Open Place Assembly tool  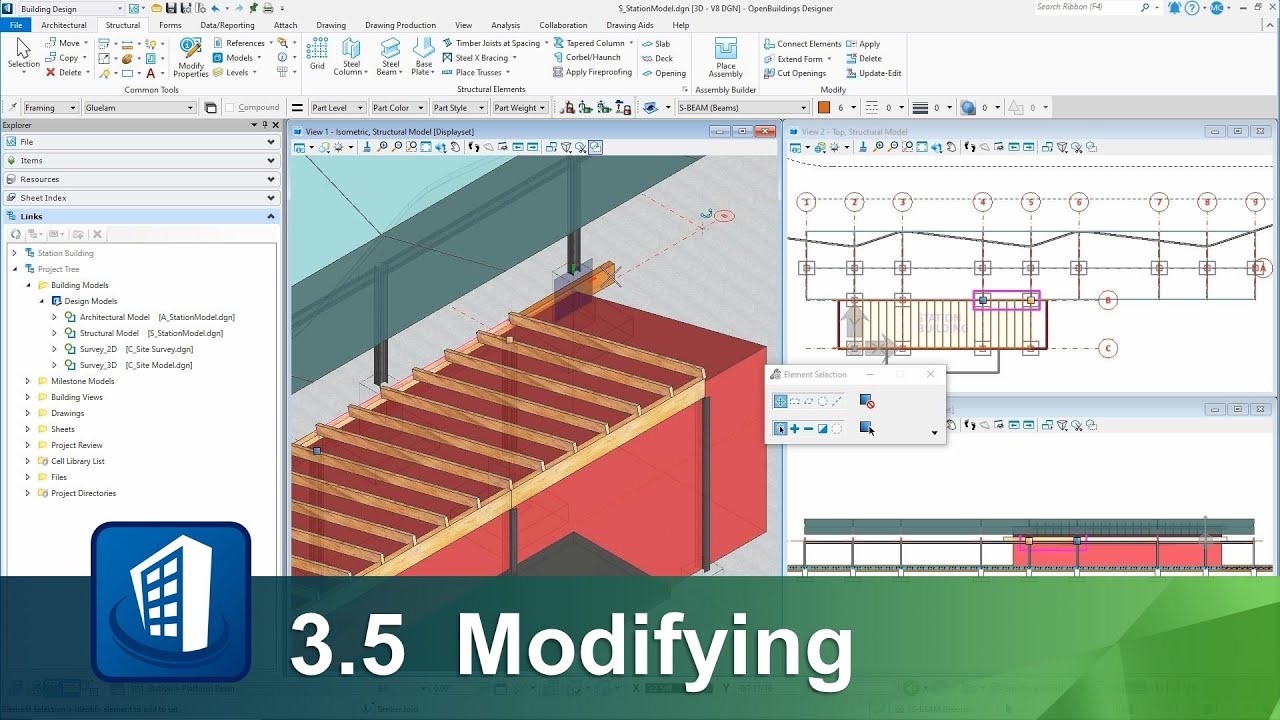click(725, 58)
